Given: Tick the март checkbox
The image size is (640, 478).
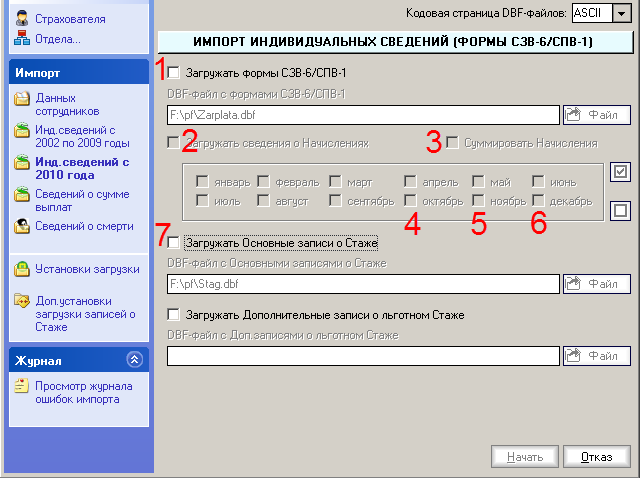Looking at the screenshot, I should pyautogui.click(x=335, y=181).
